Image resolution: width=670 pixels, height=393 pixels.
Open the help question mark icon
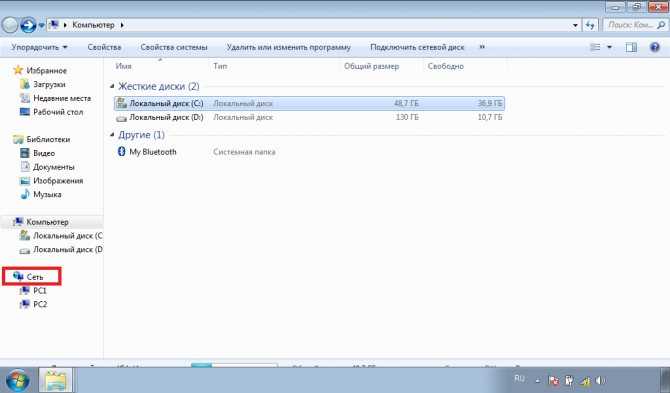(x=655, y=47)
